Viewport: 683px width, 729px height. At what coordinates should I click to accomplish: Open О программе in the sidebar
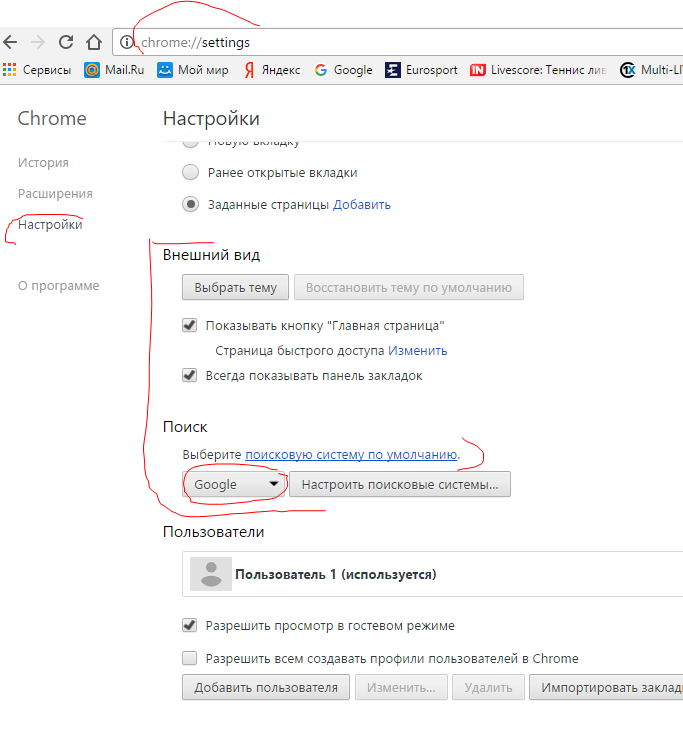point(59,285)
